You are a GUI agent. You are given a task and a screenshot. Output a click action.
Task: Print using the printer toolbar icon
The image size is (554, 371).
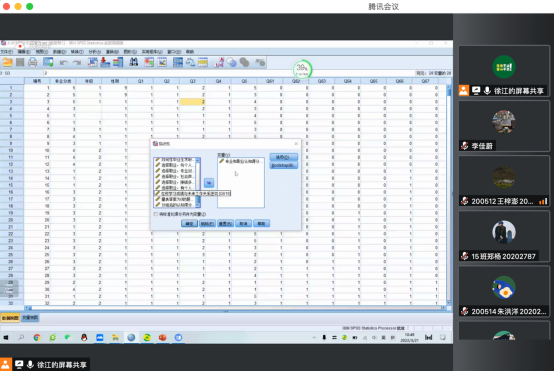[x=33, y=63]
